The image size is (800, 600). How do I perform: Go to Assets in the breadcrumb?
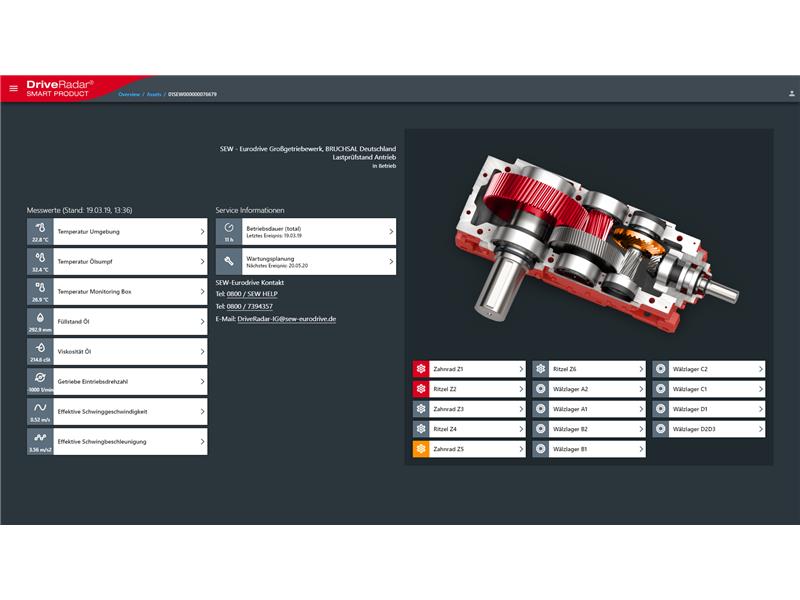tap(154, 94)
